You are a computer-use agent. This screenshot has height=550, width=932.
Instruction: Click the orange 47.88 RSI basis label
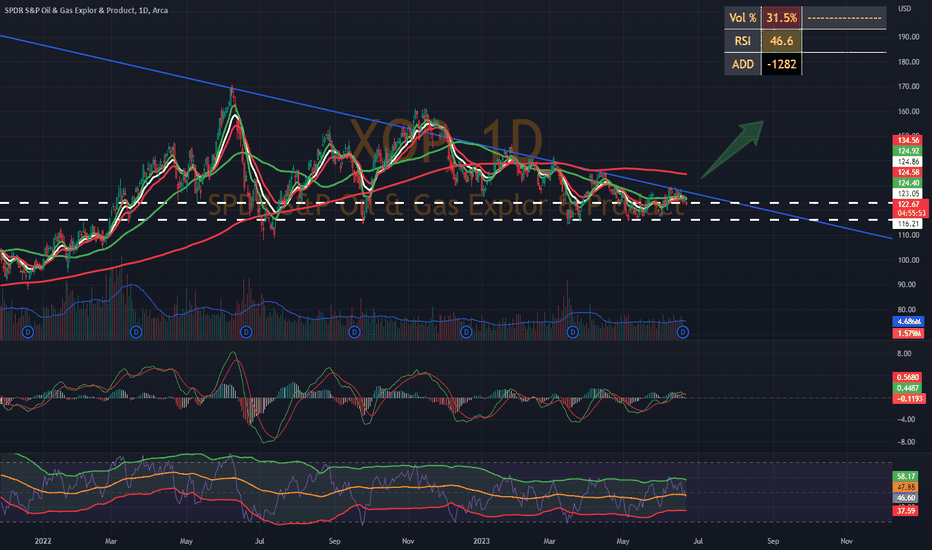(x=906, y=487)
